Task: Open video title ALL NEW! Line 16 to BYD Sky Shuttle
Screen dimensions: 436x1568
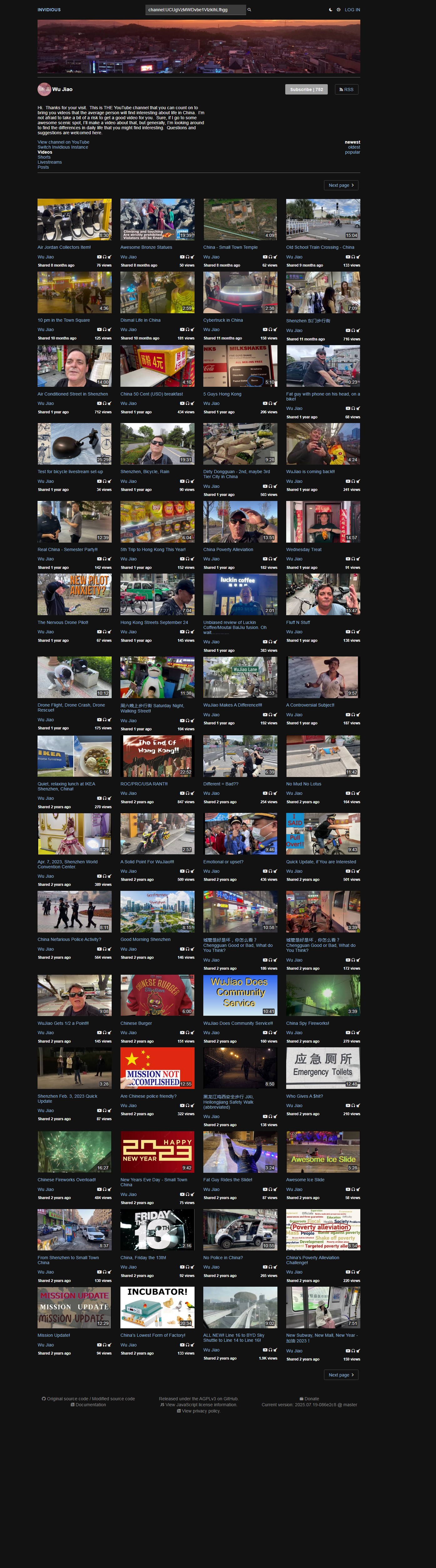Action: coord(234,1337)
